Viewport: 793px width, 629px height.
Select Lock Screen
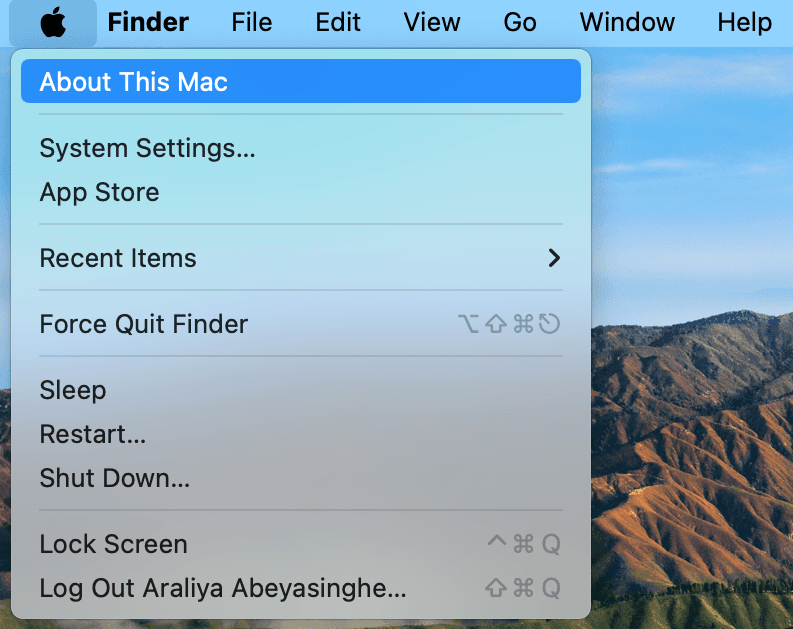(113, 544)
